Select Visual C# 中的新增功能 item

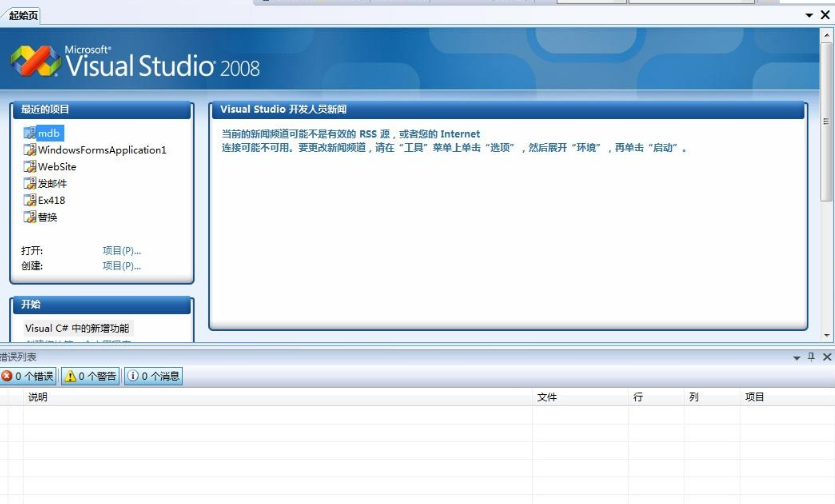pos(77,328)
